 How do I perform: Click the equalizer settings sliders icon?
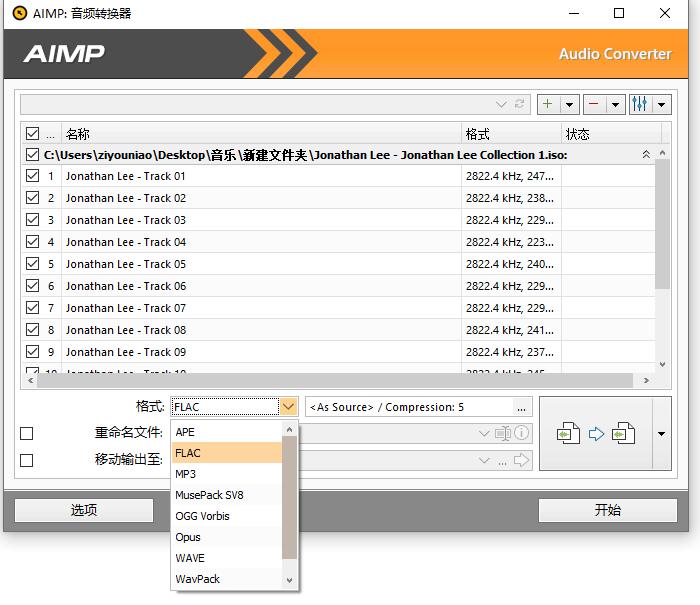(640, 104)
